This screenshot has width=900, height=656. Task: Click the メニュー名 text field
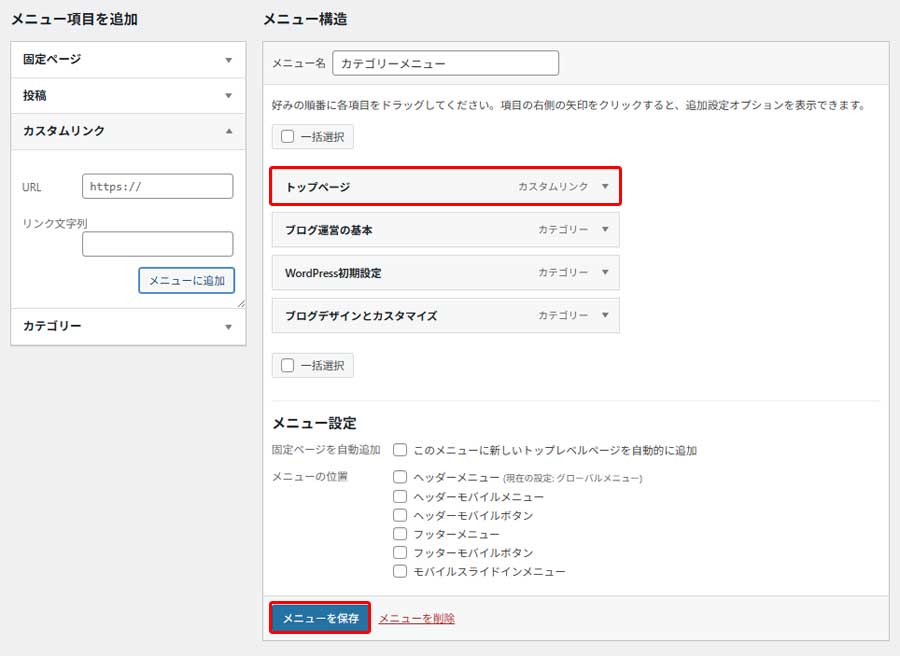[445, 63]
